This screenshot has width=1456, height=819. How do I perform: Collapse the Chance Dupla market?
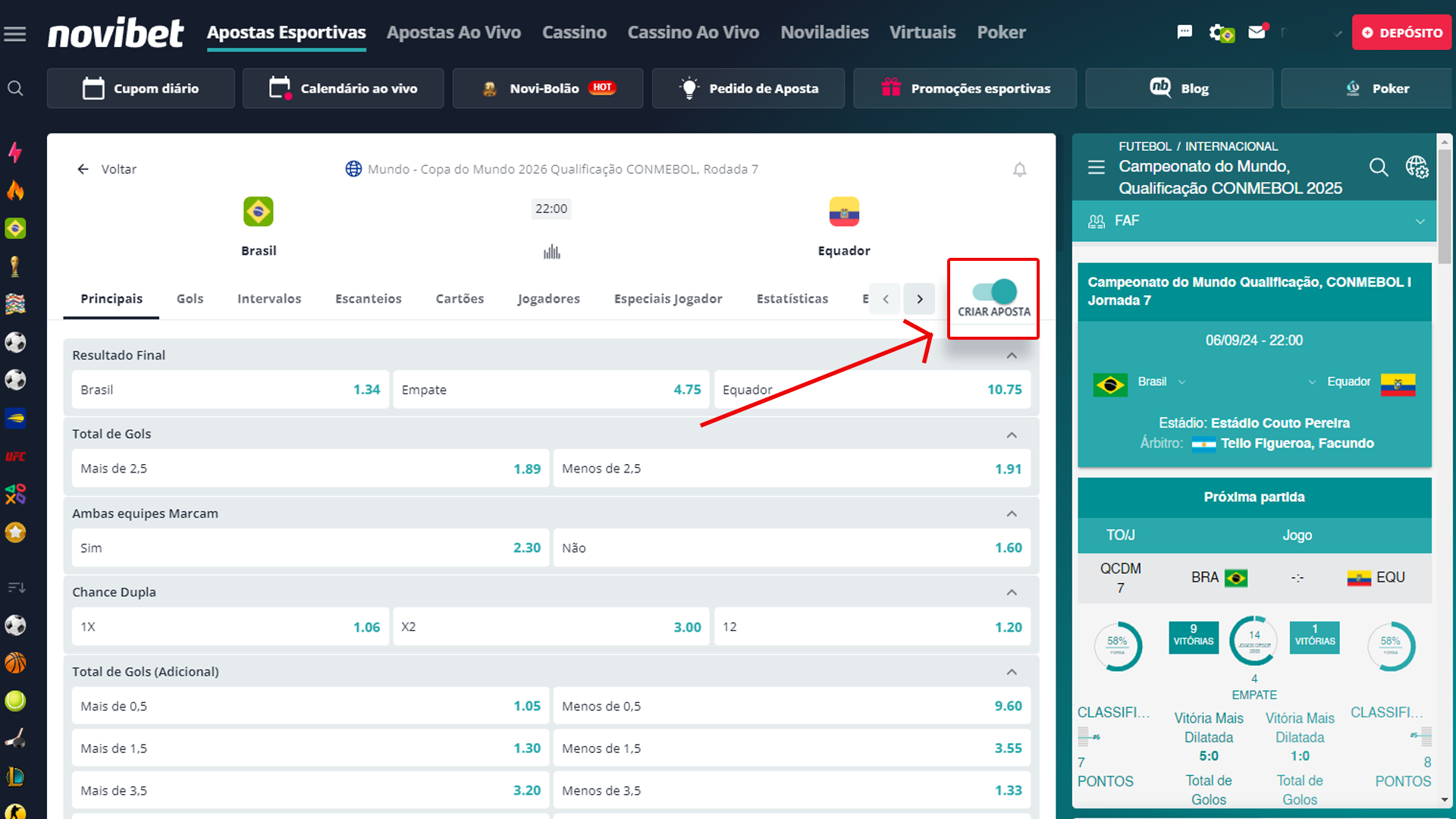click(1012, 592)
